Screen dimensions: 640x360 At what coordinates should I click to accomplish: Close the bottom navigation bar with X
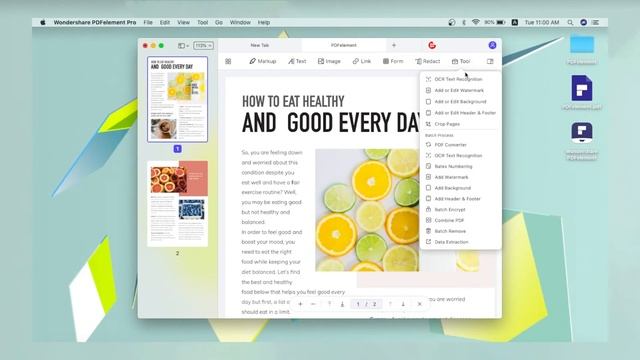(x=420, y=304)
